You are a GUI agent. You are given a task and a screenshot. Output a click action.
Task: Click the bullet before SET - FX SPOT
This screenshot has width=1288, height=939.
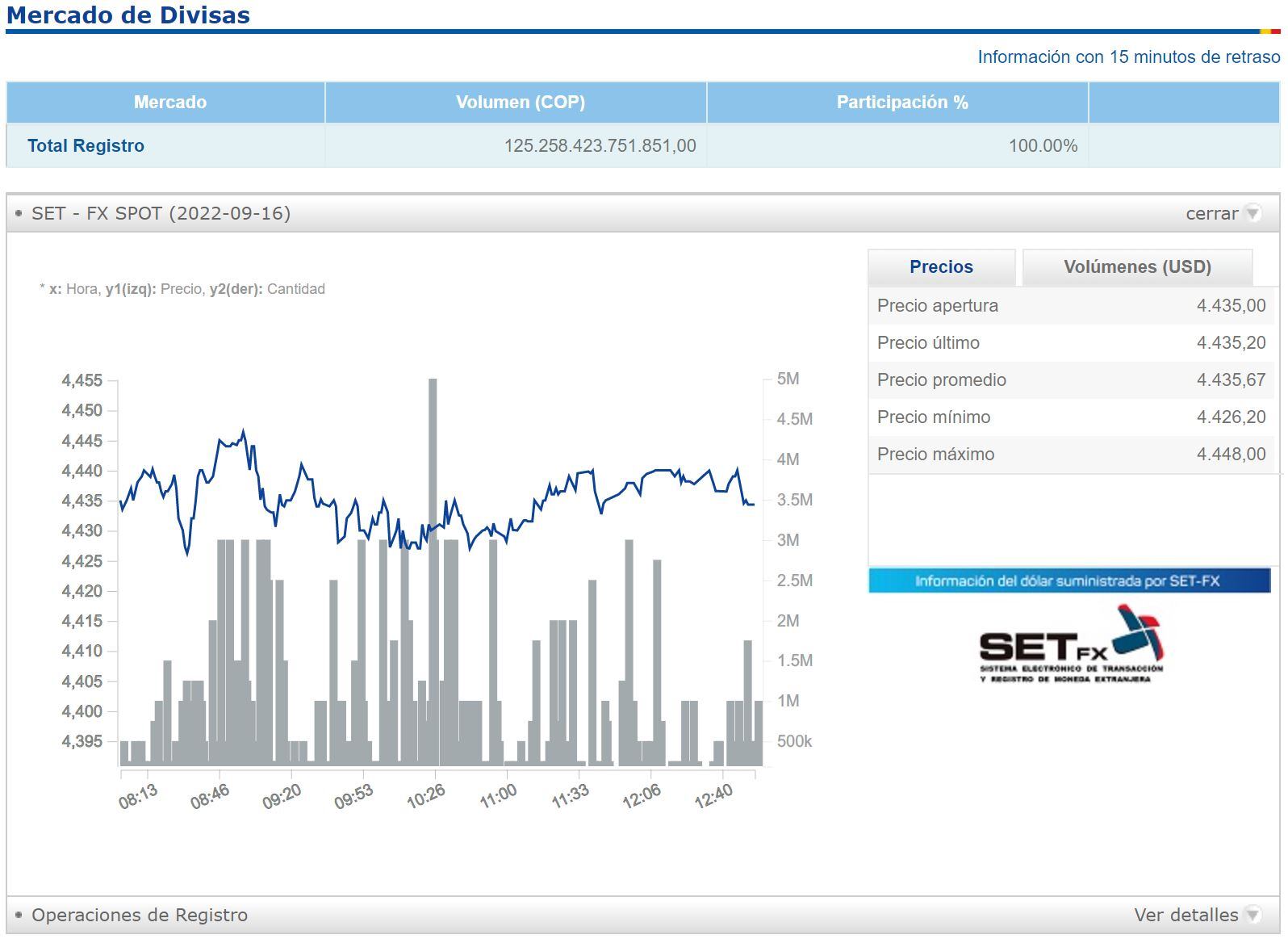19,213
